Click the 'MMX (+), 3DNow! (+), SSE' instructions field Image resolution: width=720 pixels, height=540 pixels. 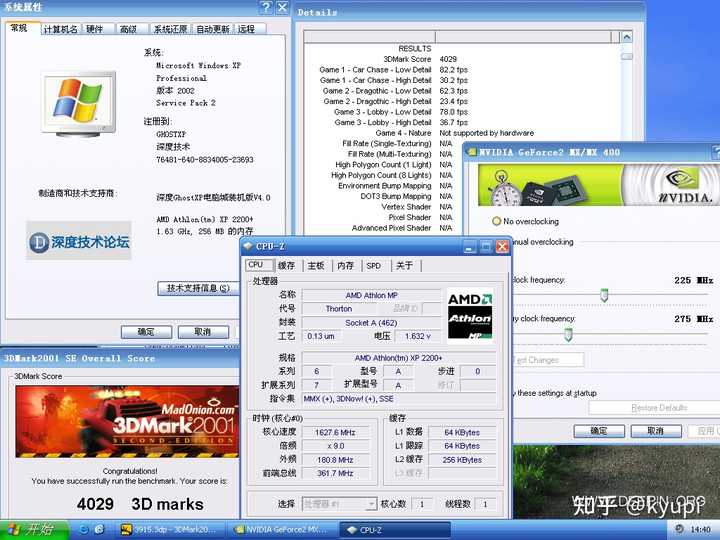click(399, 399)
